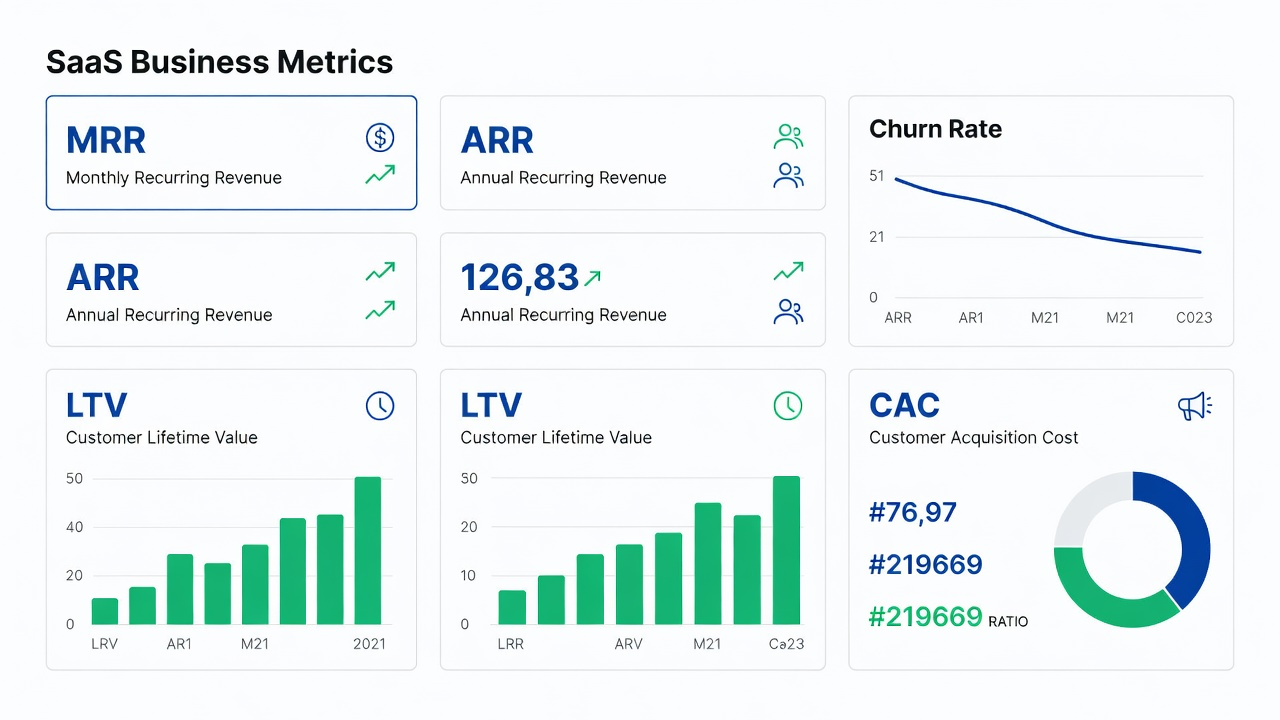
Task: Click the green clock icon in LTV card
Action: (x=788, y=405)
